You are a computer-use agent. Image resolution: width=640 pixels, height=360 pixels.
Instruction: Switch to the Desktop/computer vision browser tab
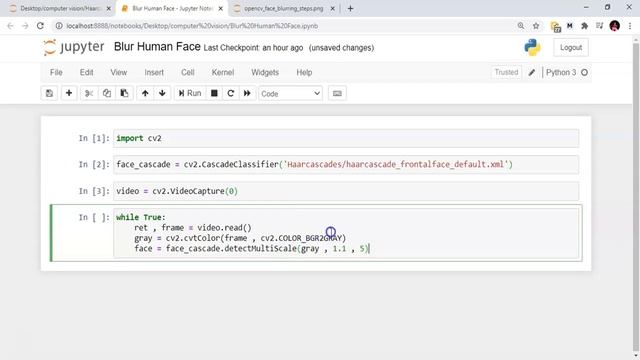60,9
